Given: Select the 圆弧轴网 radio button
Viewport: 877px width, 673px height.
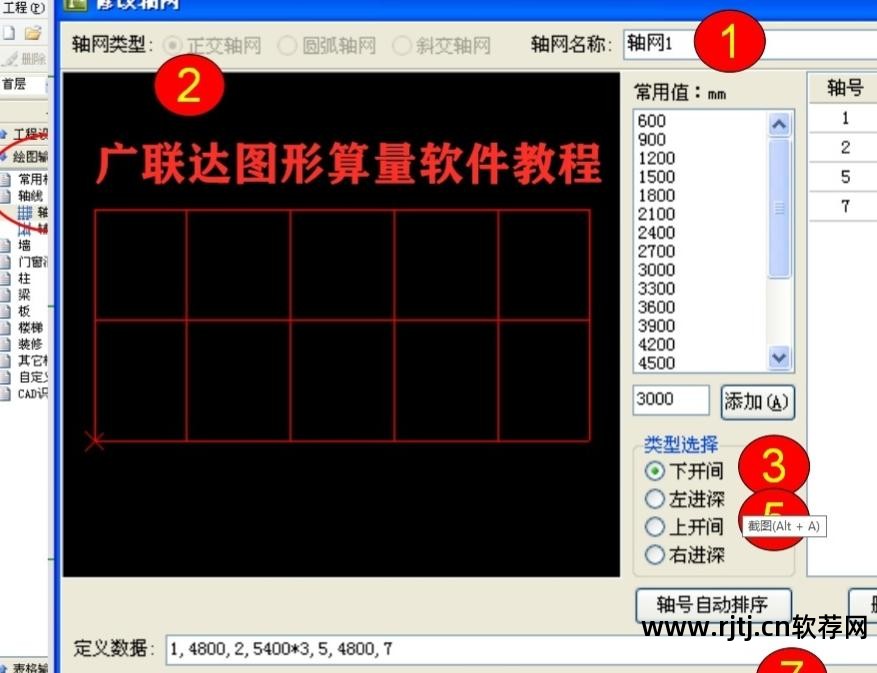Looking at the screenshot, I should (x=287, y=45).
